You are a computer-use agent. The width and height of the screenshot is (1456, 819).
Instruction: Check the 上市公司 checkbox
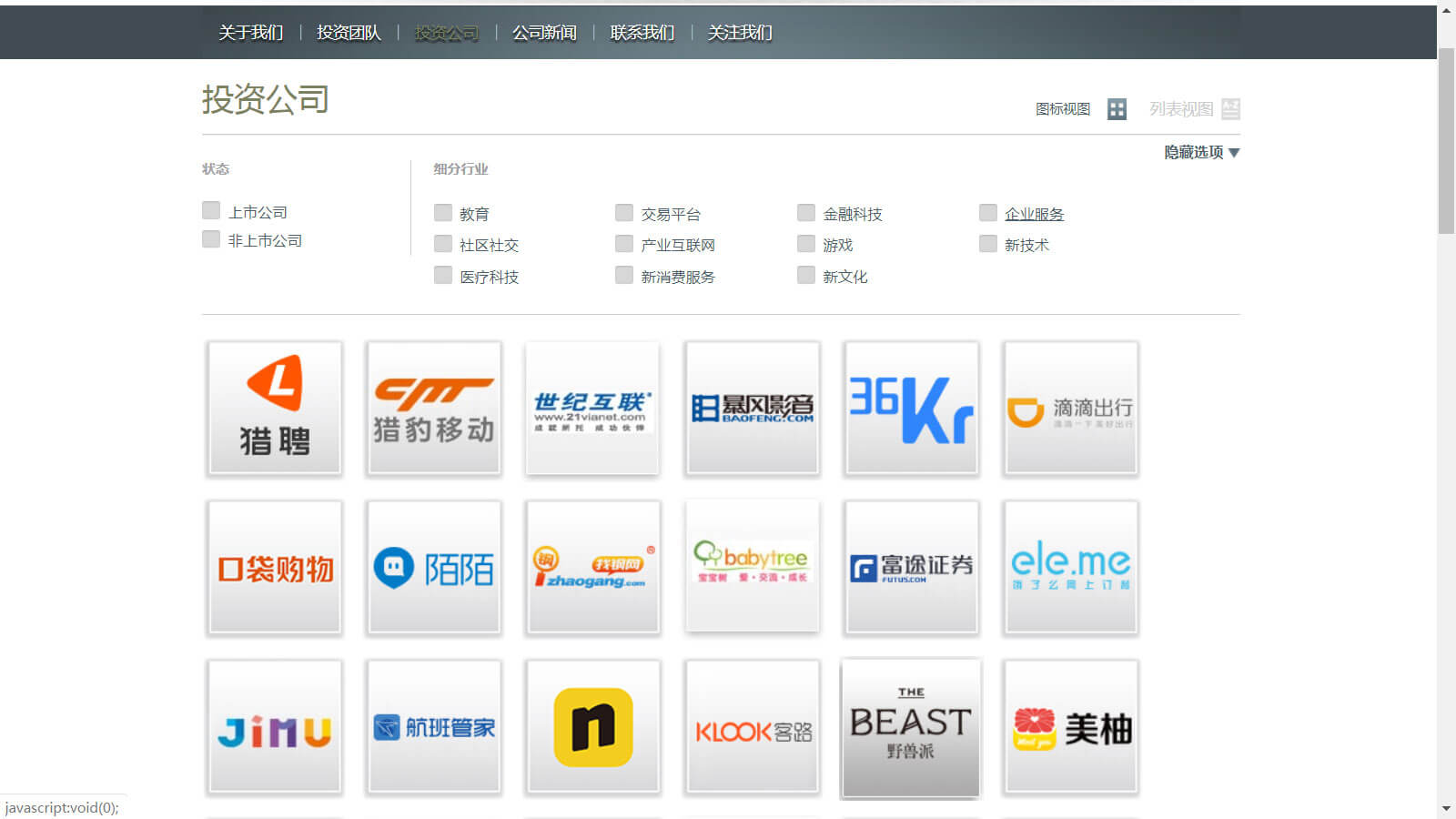click(x=211, y=210)
